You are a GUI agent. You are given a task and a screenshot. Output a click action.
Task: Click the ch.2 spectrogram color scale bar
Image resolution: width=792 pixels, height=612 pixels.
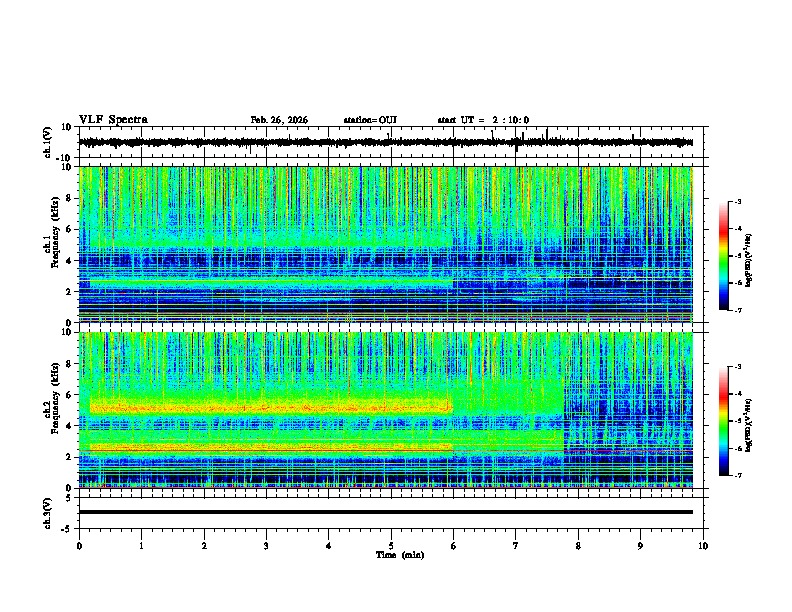[x=723, y=421]
